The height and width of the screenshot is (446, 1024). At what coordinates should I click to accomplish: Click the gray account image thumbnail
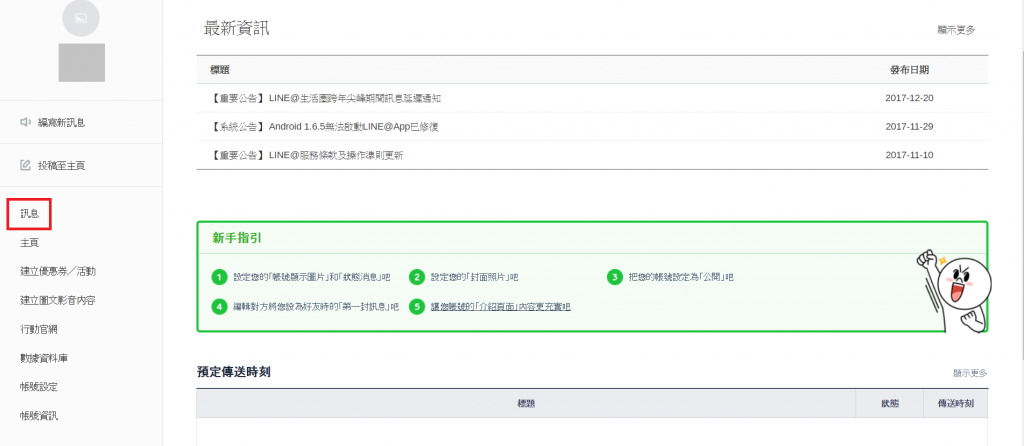tap(82, 63)
